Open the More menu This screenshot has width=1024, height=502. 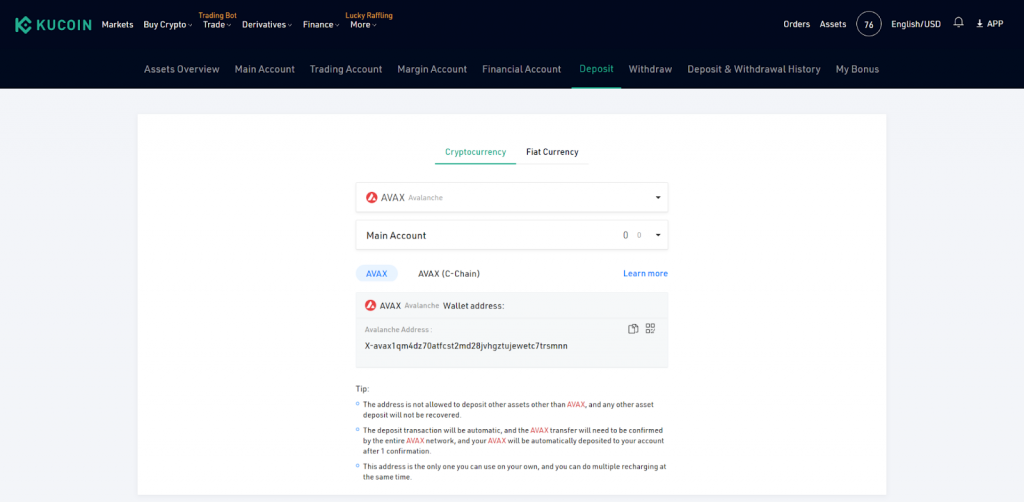363,25
